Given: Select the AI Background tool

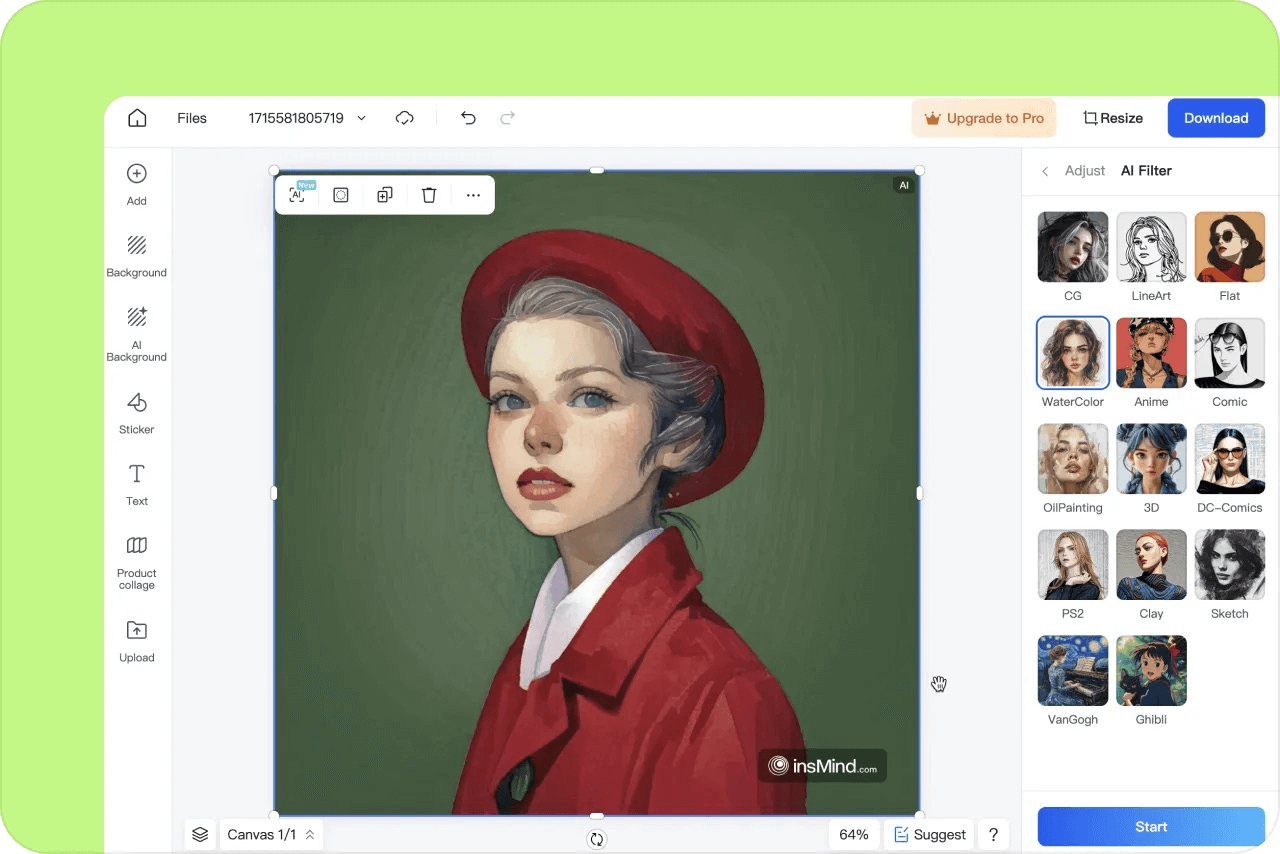Looking at the screenshot, I should 137,334.
